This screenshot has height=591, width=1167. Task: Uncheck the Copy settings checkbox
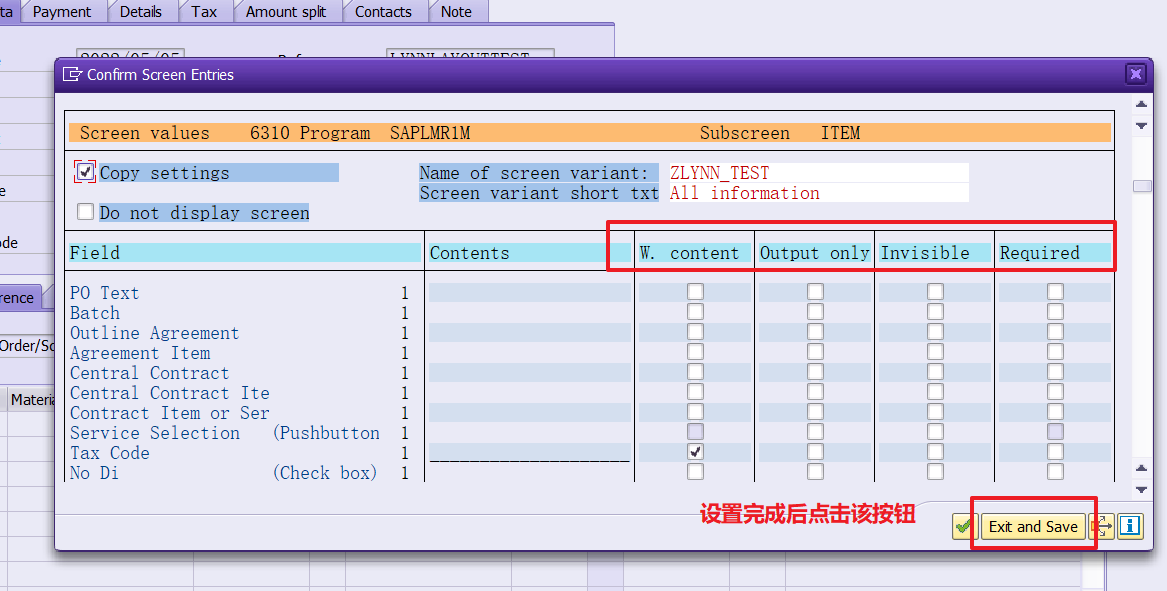tap(85, 171)
